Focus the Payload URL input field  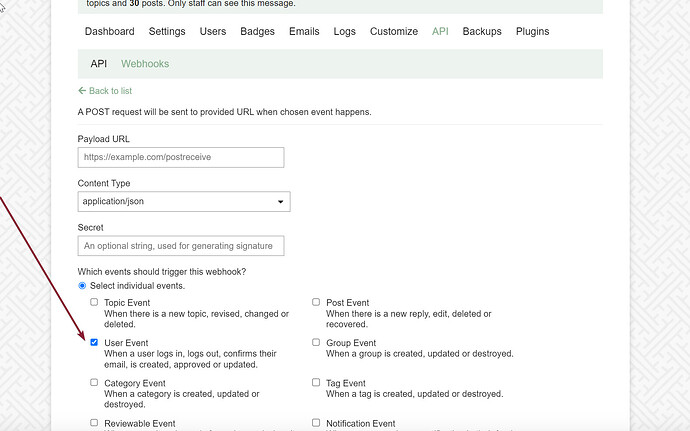181,157
